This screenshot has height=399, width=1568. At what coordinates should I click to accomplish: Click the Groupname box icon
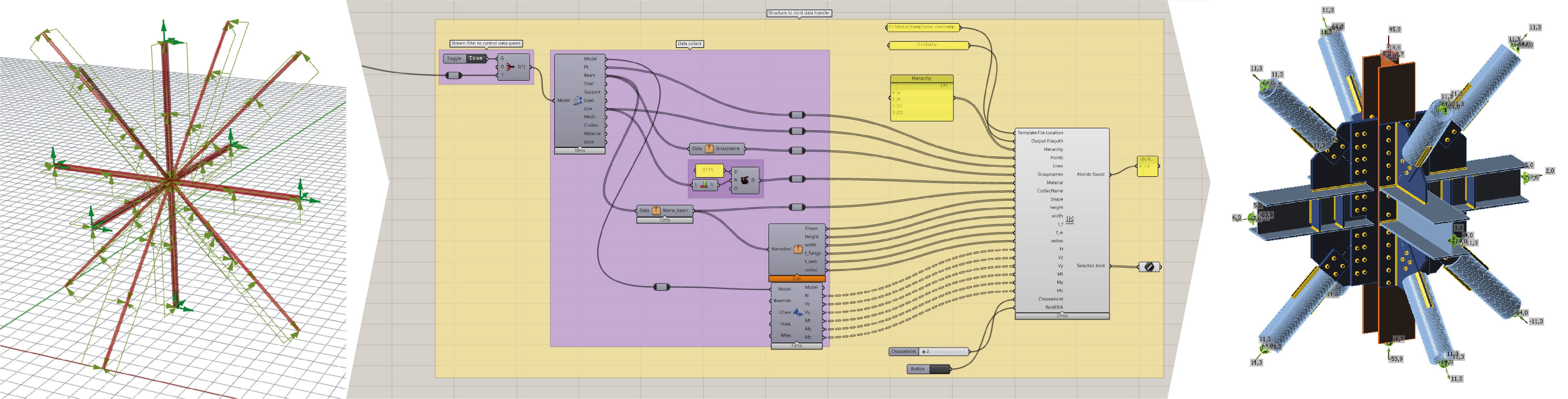[x=709, y=149]
